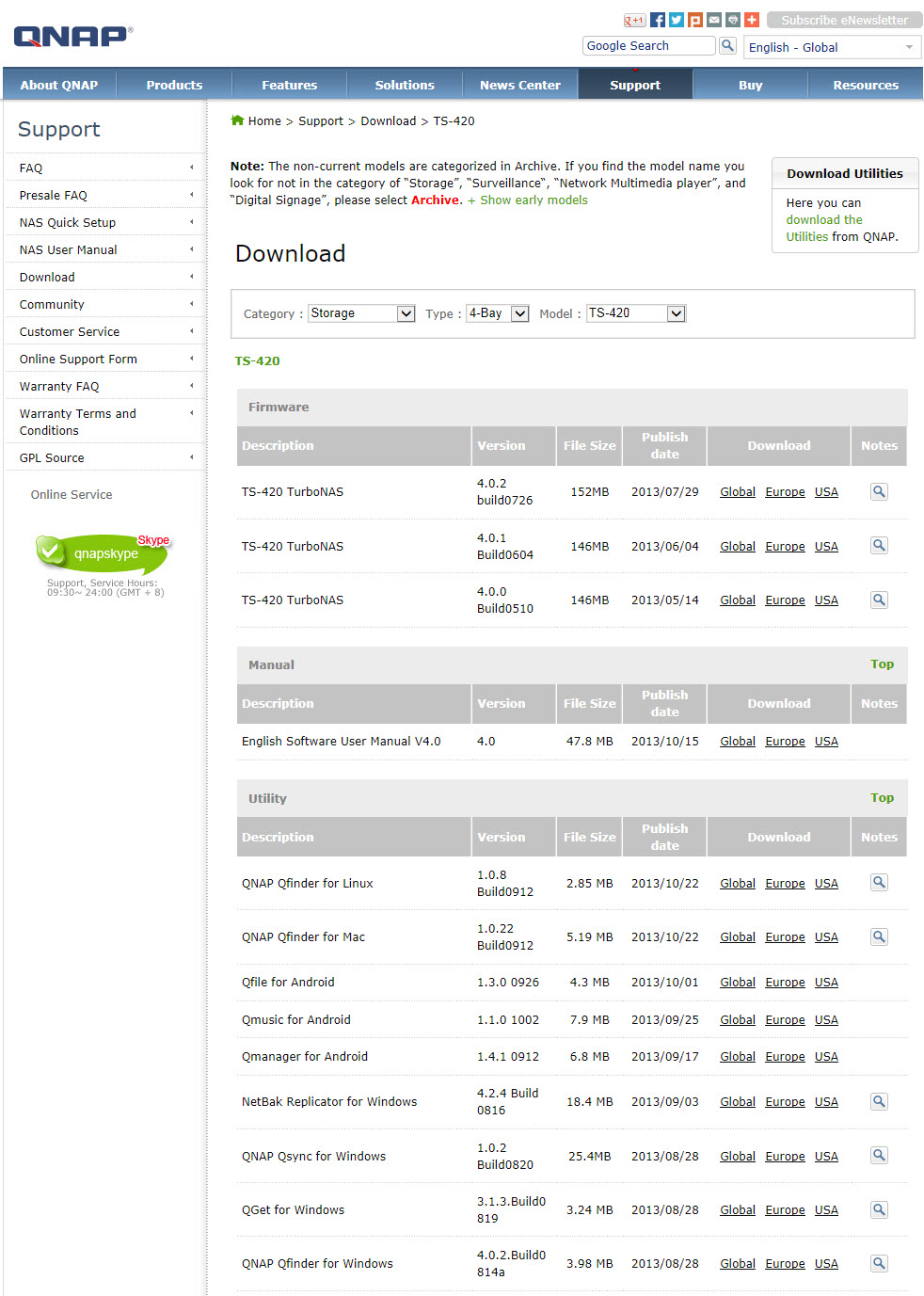Email this page via envelope icon
924x1296 pixels.
tap(714, 20)
